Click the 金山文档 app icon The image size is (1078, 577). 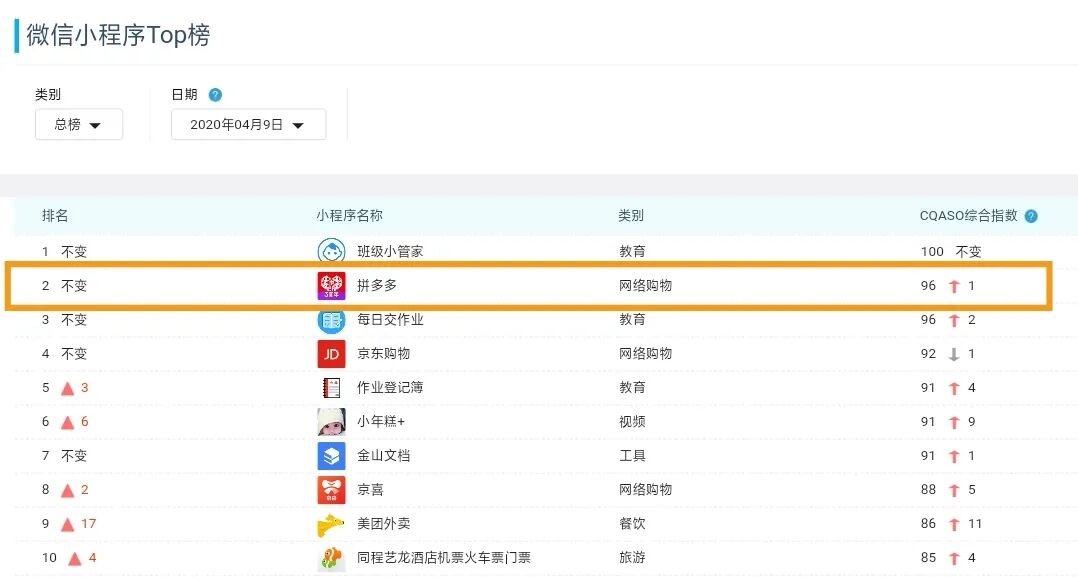(x=331, y=455)
